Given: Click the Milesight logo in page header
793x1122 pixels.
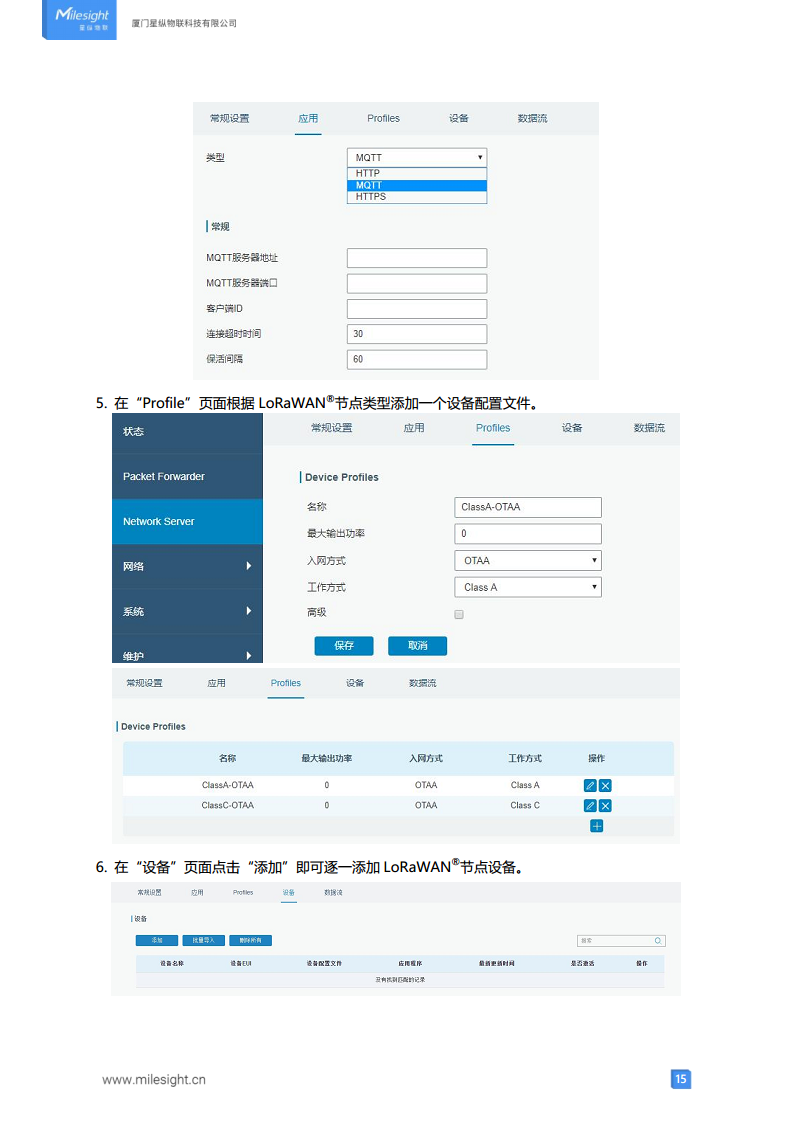Looking at the screenshot, I should point(80,19).
